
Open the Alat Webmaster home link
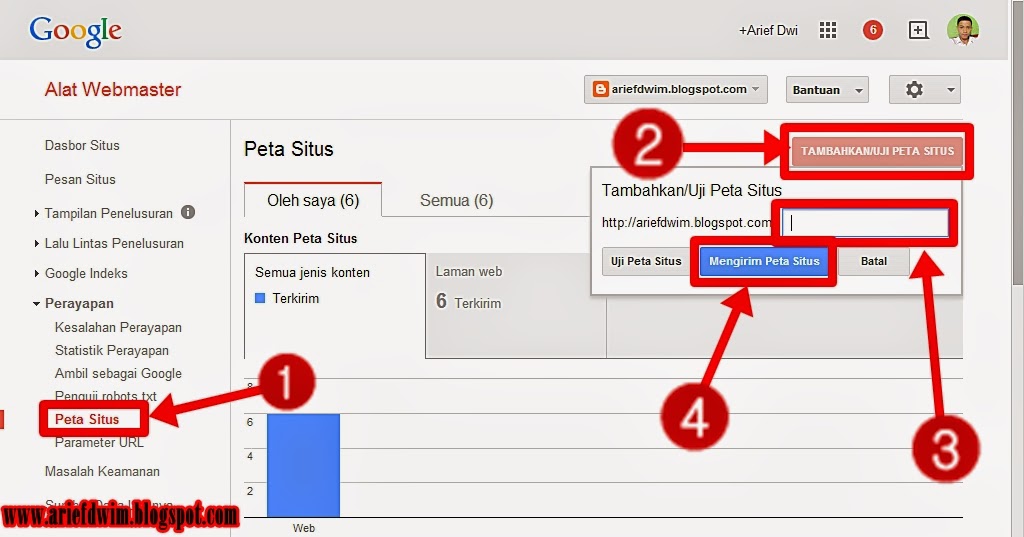(112, 90)
